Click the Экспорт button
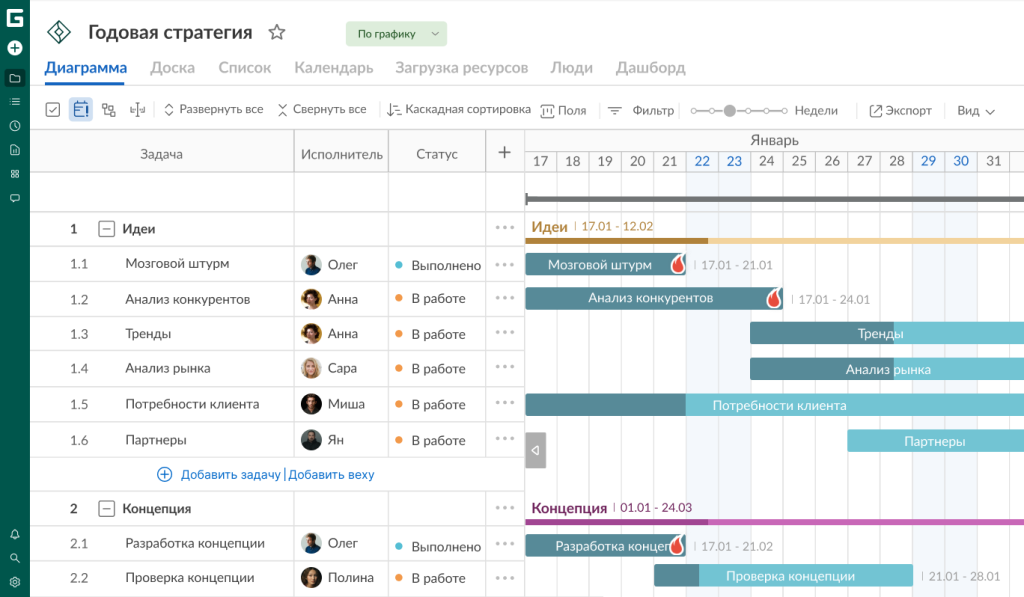The image size is (1024, 597). 900,111
